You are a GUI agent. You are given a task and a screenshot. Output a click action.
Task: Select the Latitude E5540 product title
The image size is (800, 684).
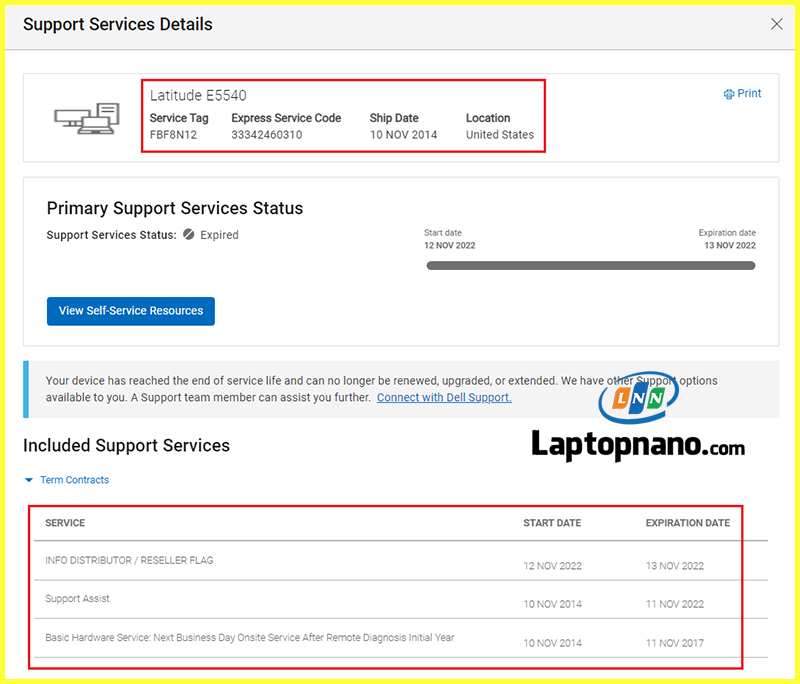coord(198,95)
